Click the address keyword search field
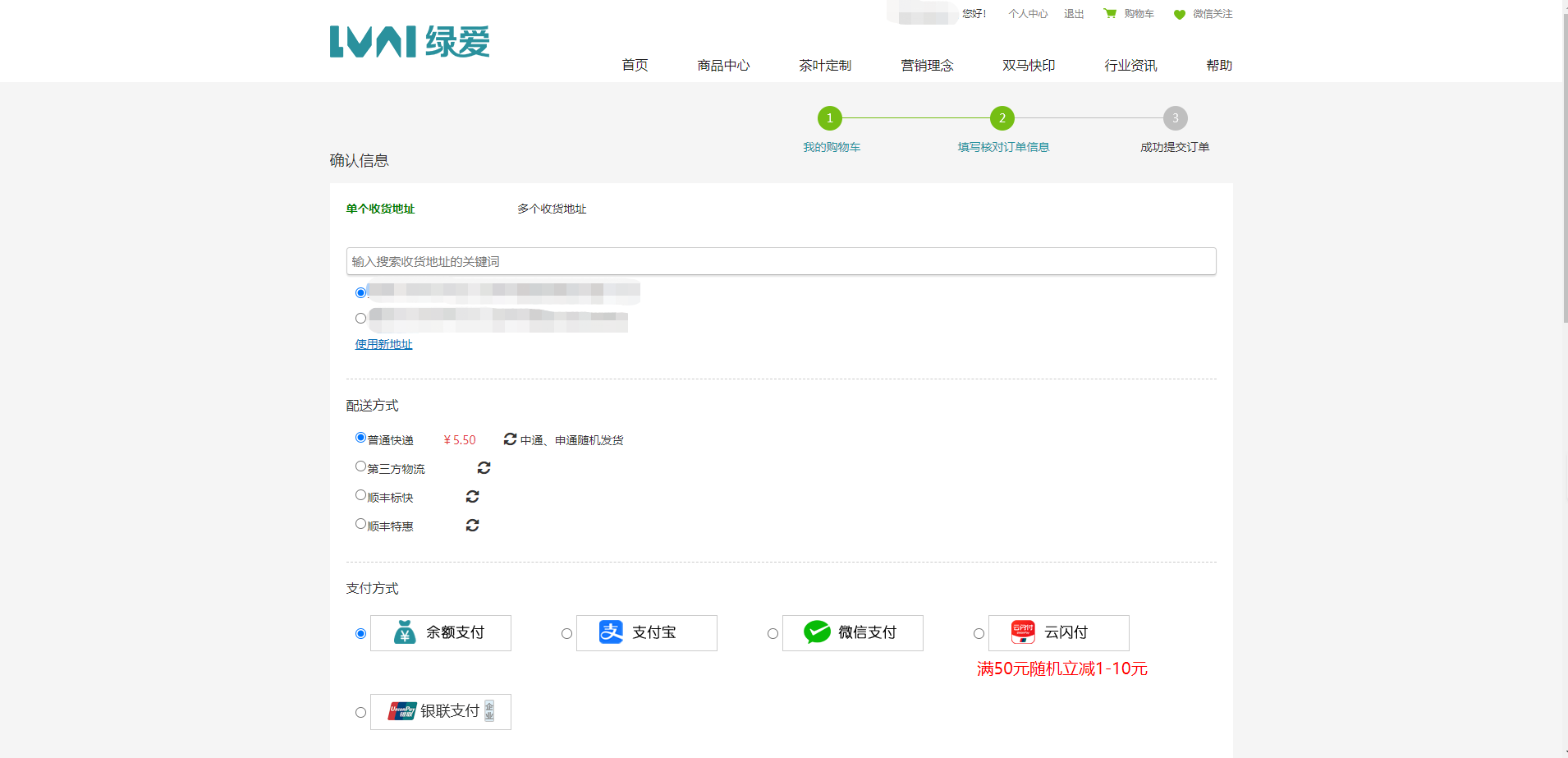 pos(781,261)
